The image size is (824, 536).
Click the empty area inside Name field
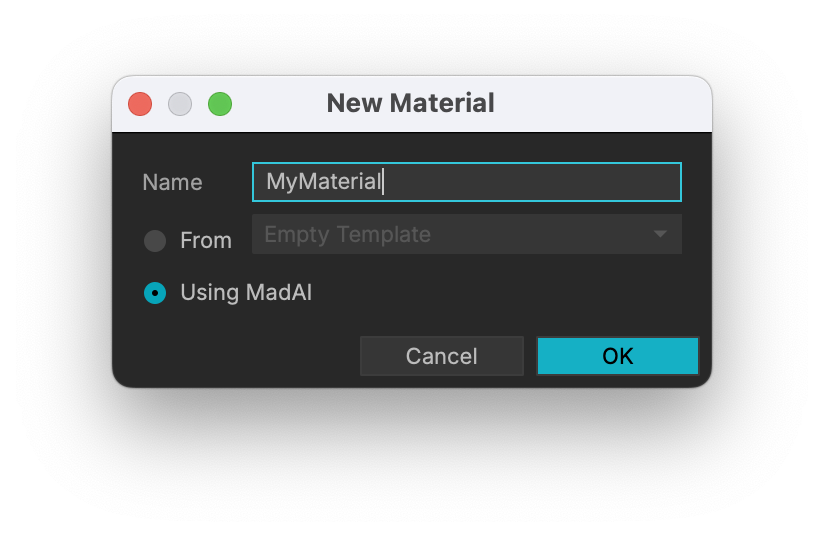point(531,182)
